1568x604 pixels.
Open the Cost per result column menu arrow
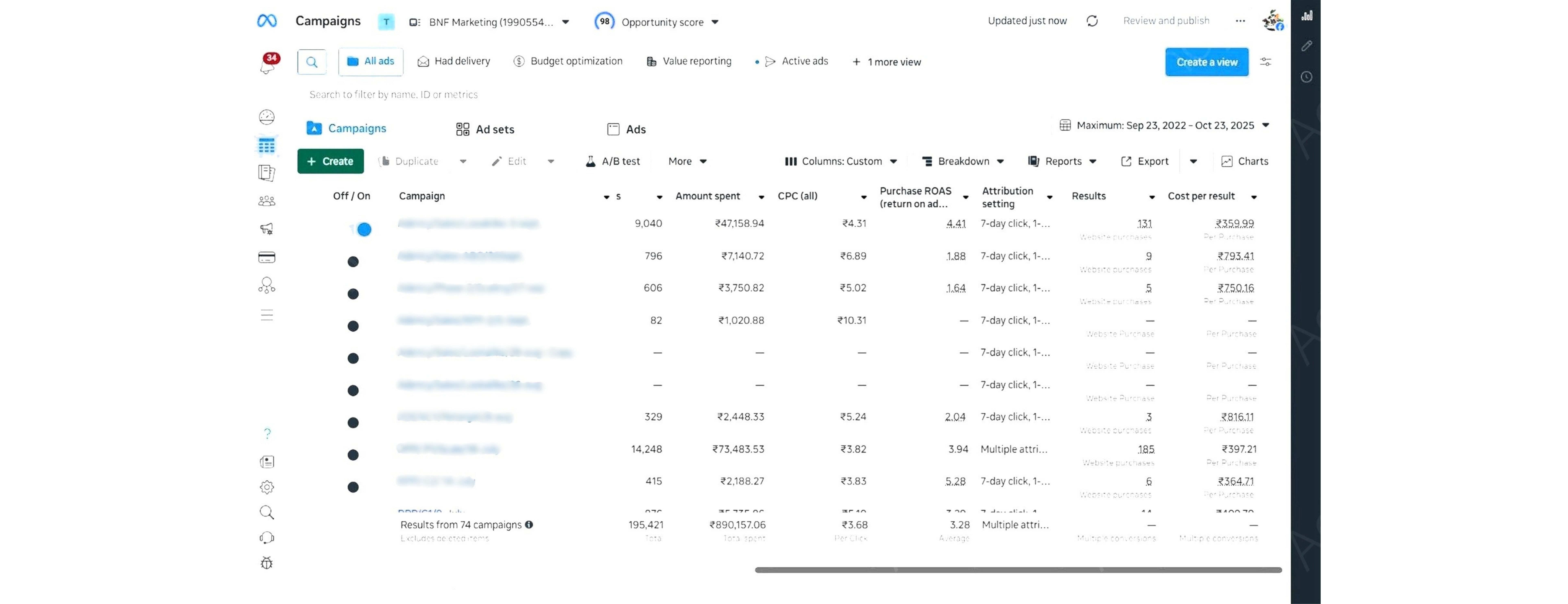(1254, 197)
